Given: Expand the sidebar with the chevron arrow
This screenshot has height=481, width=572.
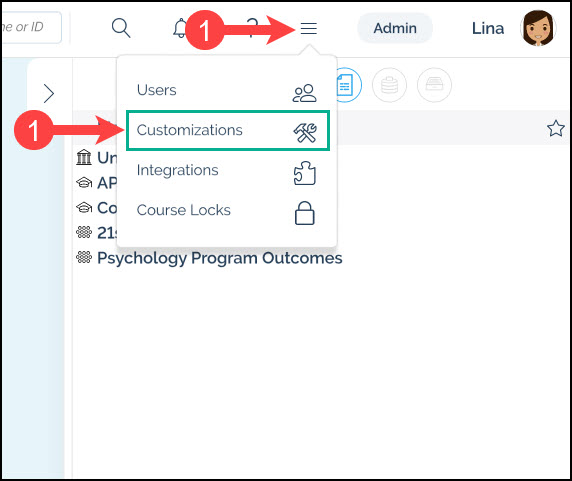Looking at the screenshot, I should click(49, 94).
